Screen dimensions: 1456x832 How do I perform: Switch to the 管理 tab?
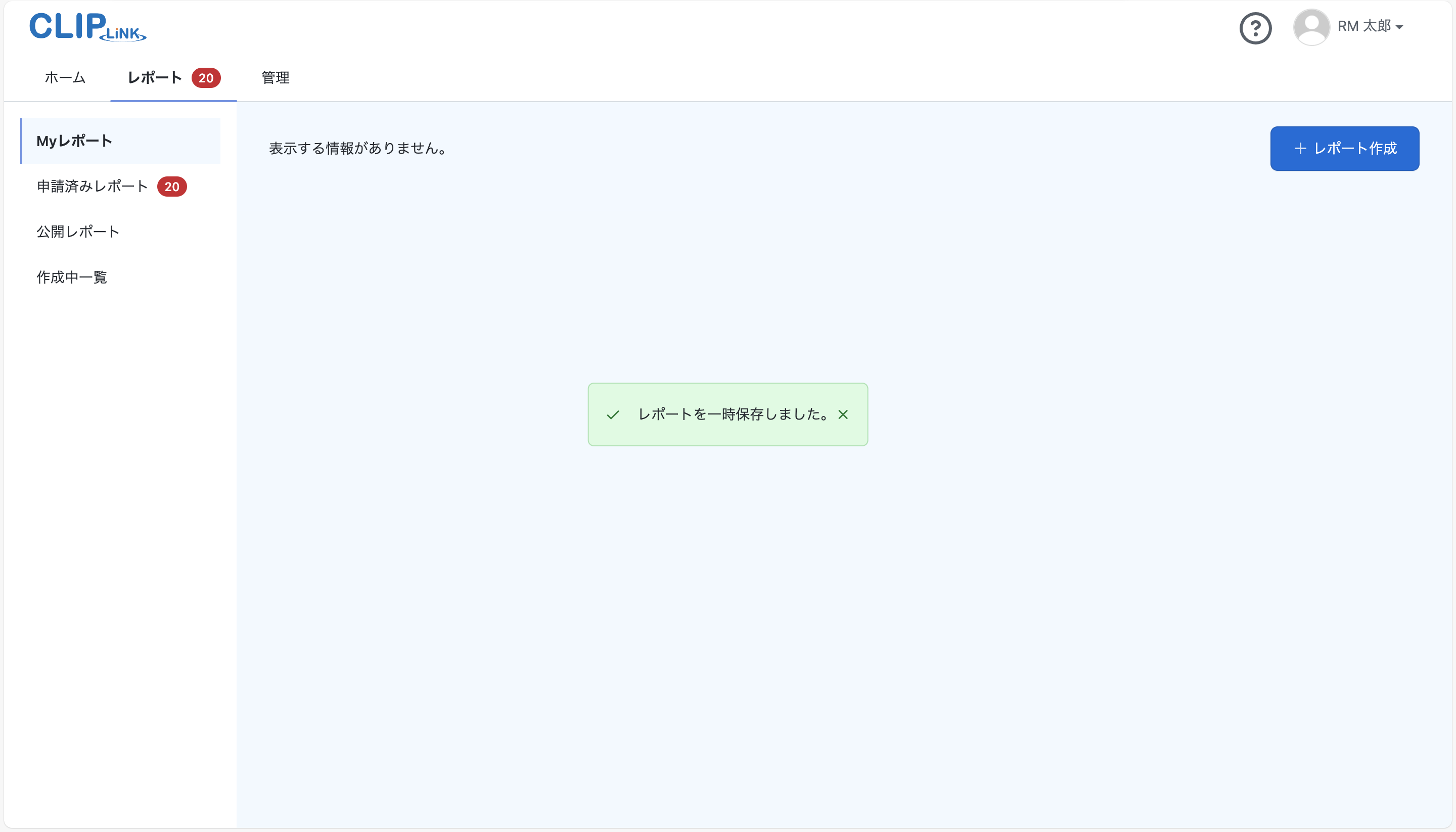(275, 78)
